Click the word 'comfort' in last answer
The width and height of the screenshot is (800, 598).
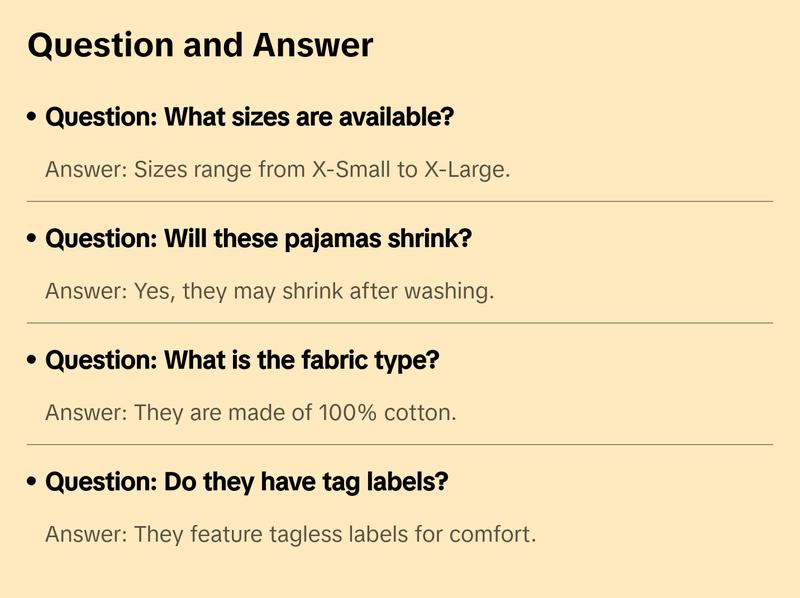[x=496, y=534]
